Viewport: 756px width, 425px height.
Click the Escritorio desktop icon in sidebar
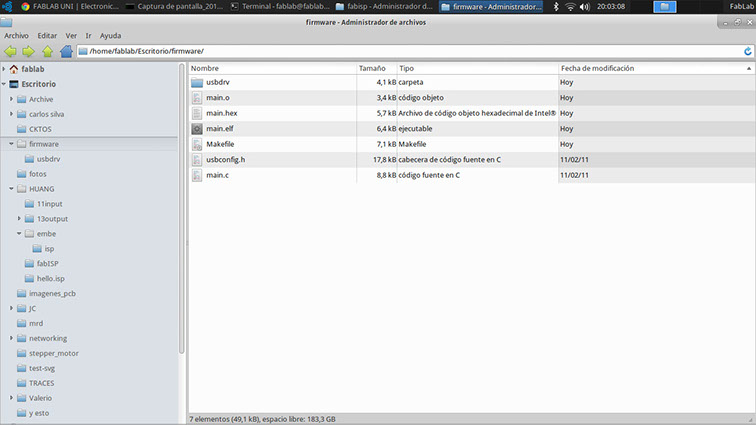click(x=14, y=84)
